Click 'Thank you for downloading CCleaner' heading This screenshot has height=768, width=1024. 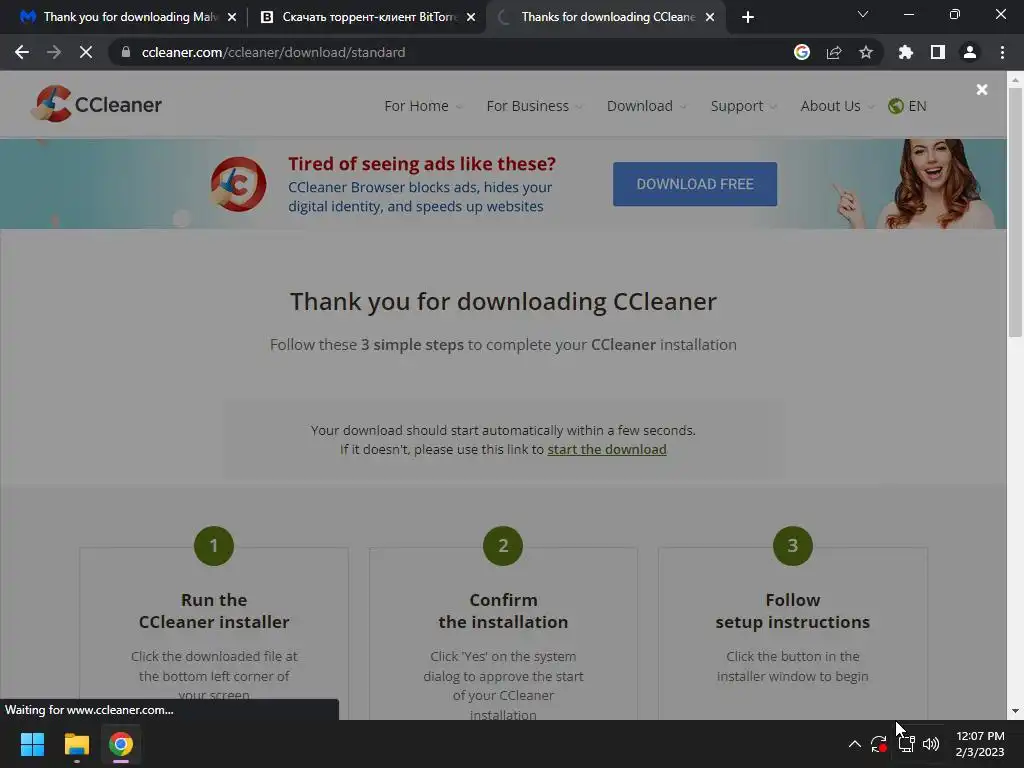(503, 301)
